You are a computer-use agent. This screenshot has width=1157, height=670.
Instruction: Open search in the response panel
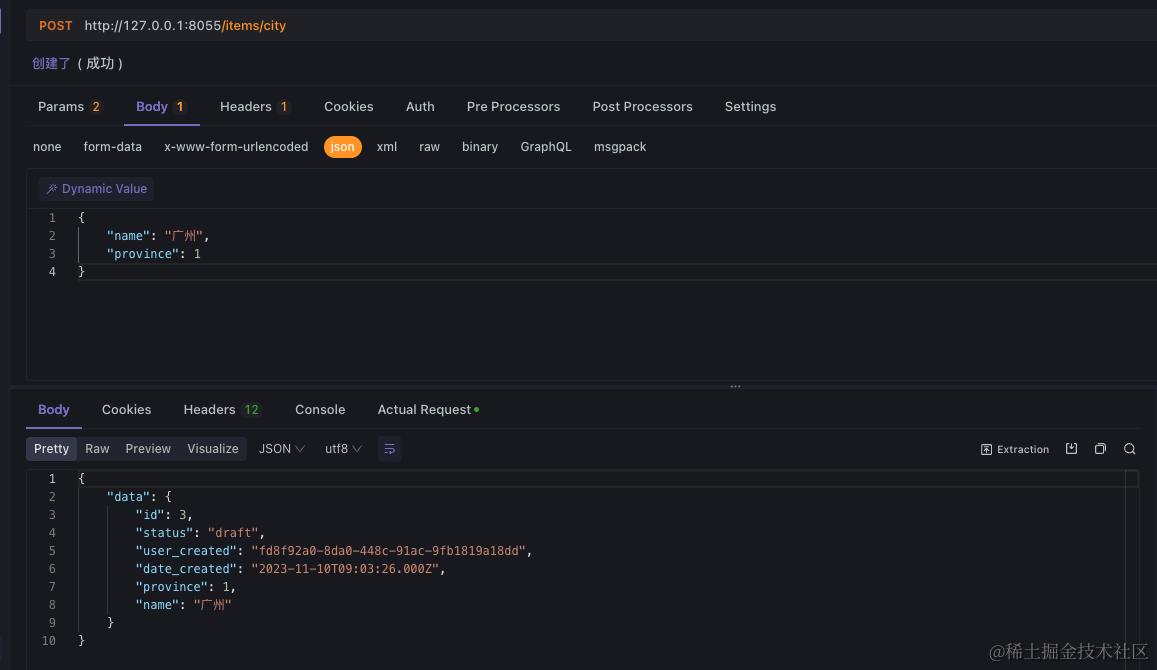point(1130,449)
